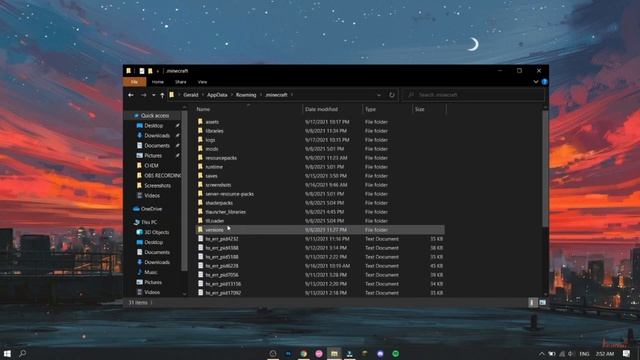Open 3D Objects under This PC

point(156,232)
